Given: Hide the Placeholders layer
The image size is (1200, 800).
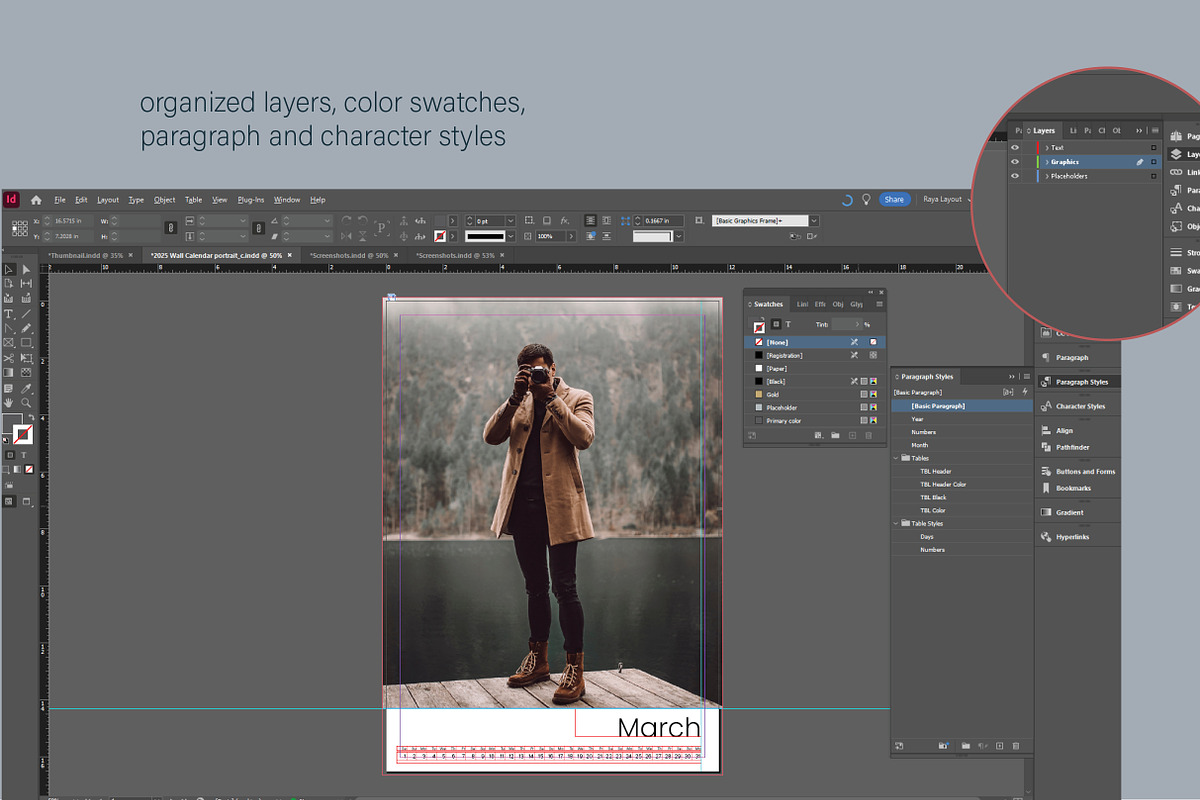Looking at the screenshot, I should click(x=1015, y=176).
